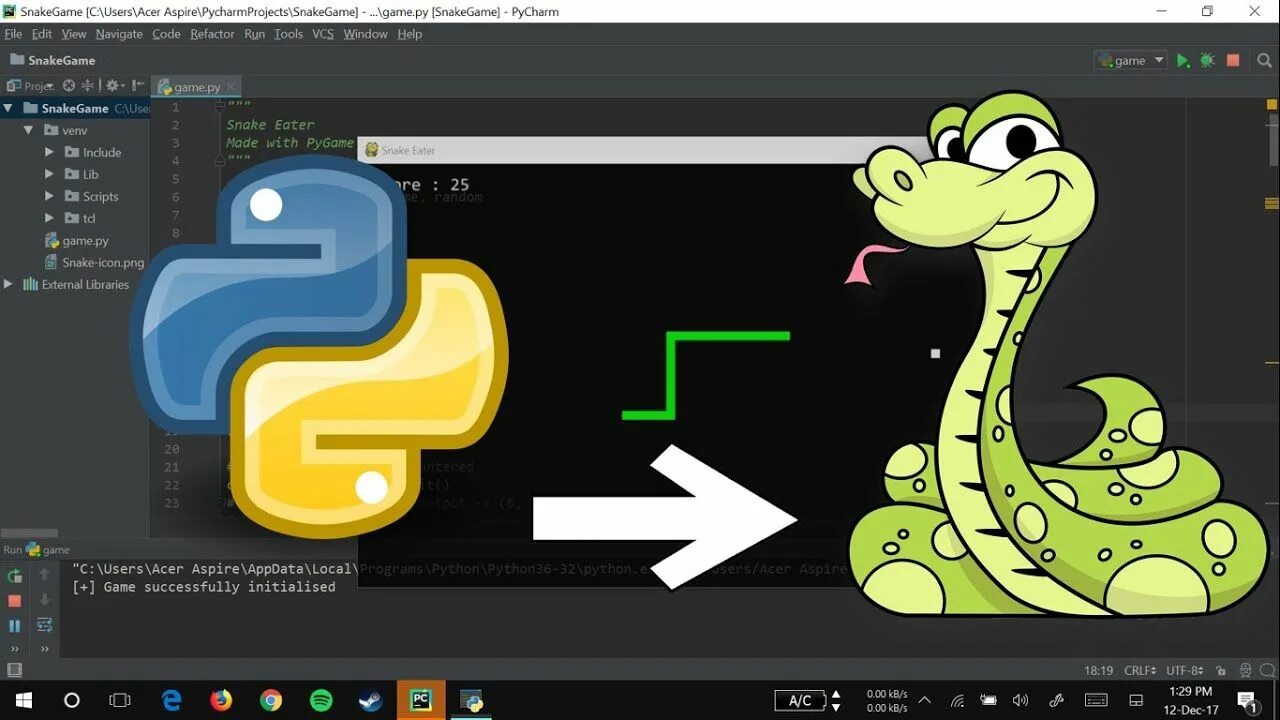Screen dimensions: 1280x720
Task: Rerun game from the Run panel
Action: [x=14, y=576]
